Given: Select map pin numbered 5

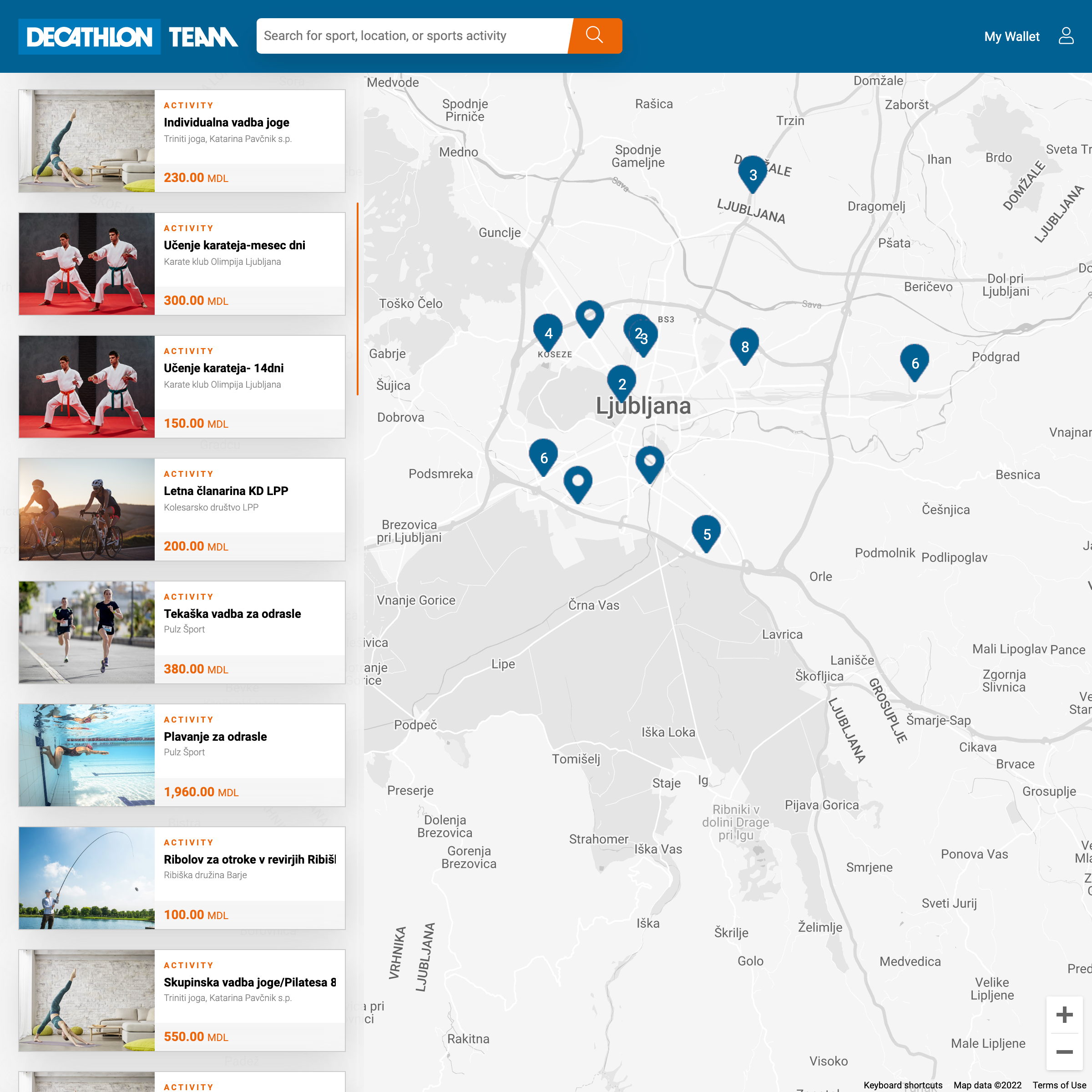Looking at the screenshot, I should tap(706, 532).
